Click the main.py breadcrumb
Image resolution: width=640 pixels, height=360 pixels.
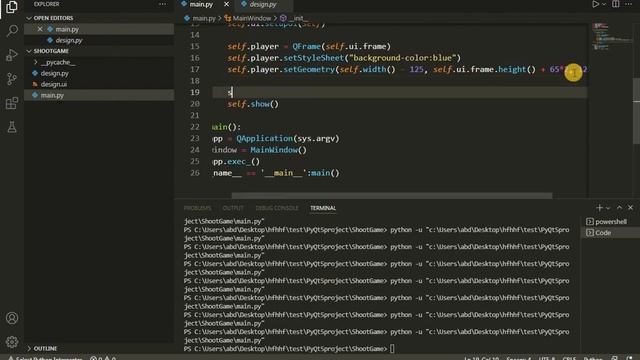[204, 18]
